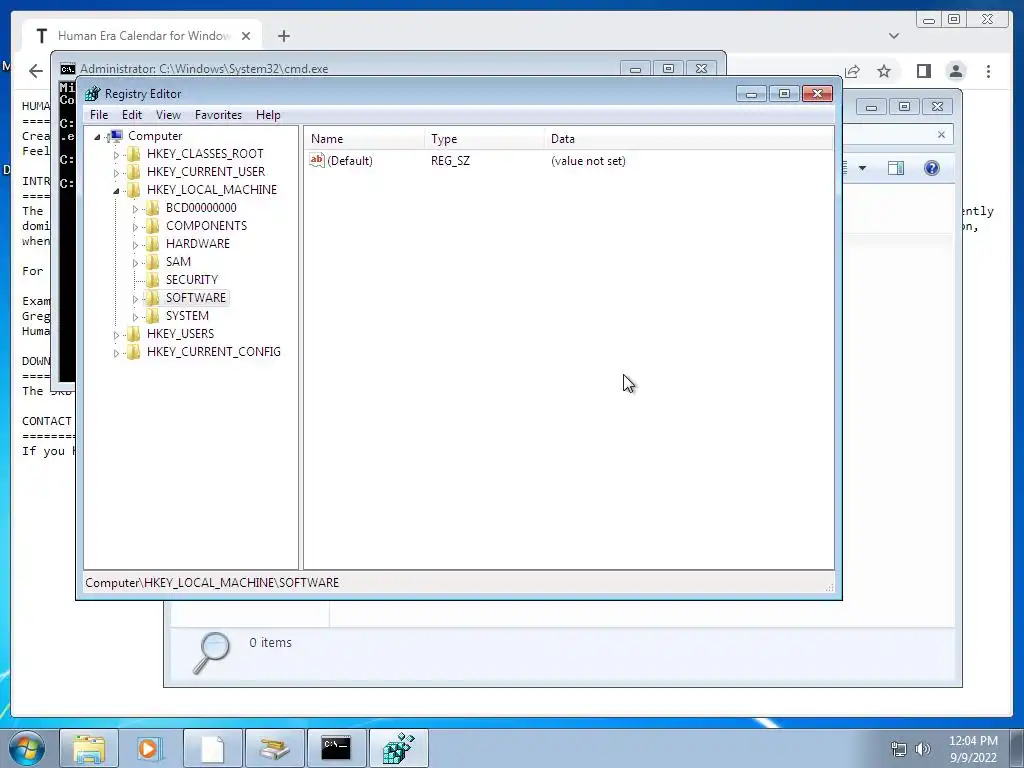Expand the HKEY_CURRENT_USER key
This screenshot has height=768, width=1024.
[116, 172]
